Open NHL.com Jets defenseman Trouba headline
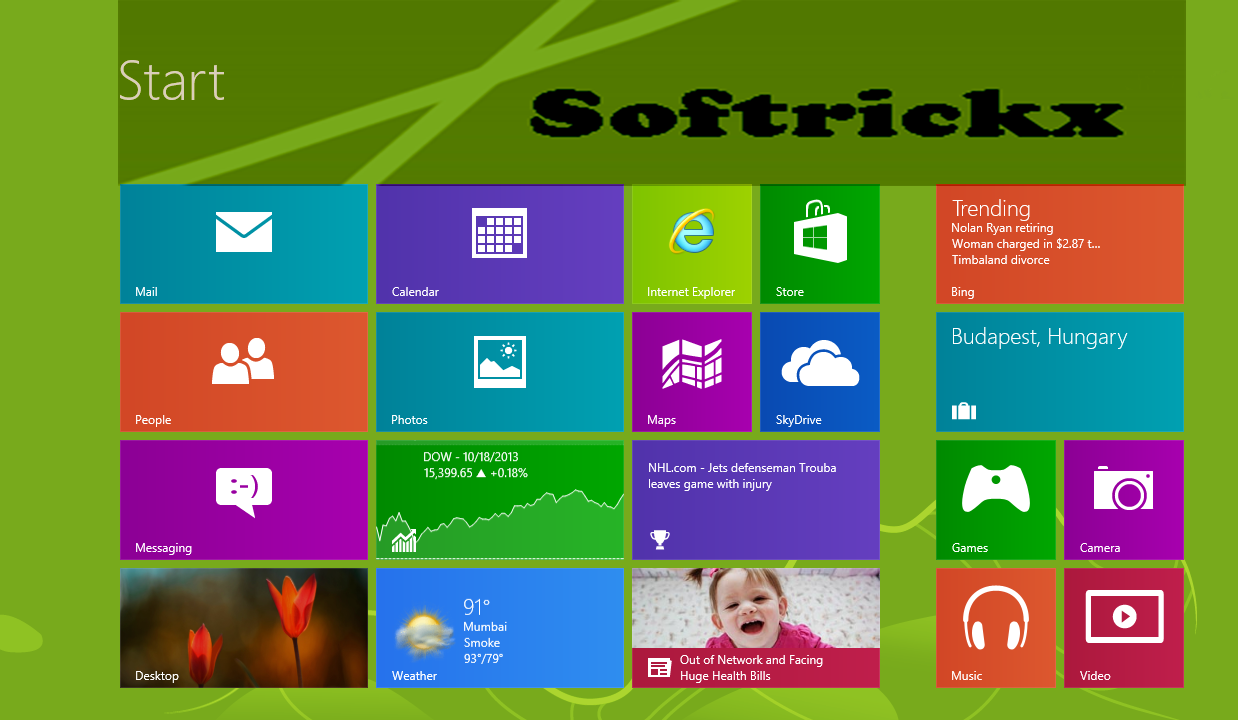Screen dimensions: 1238x720 click(742, 476)
